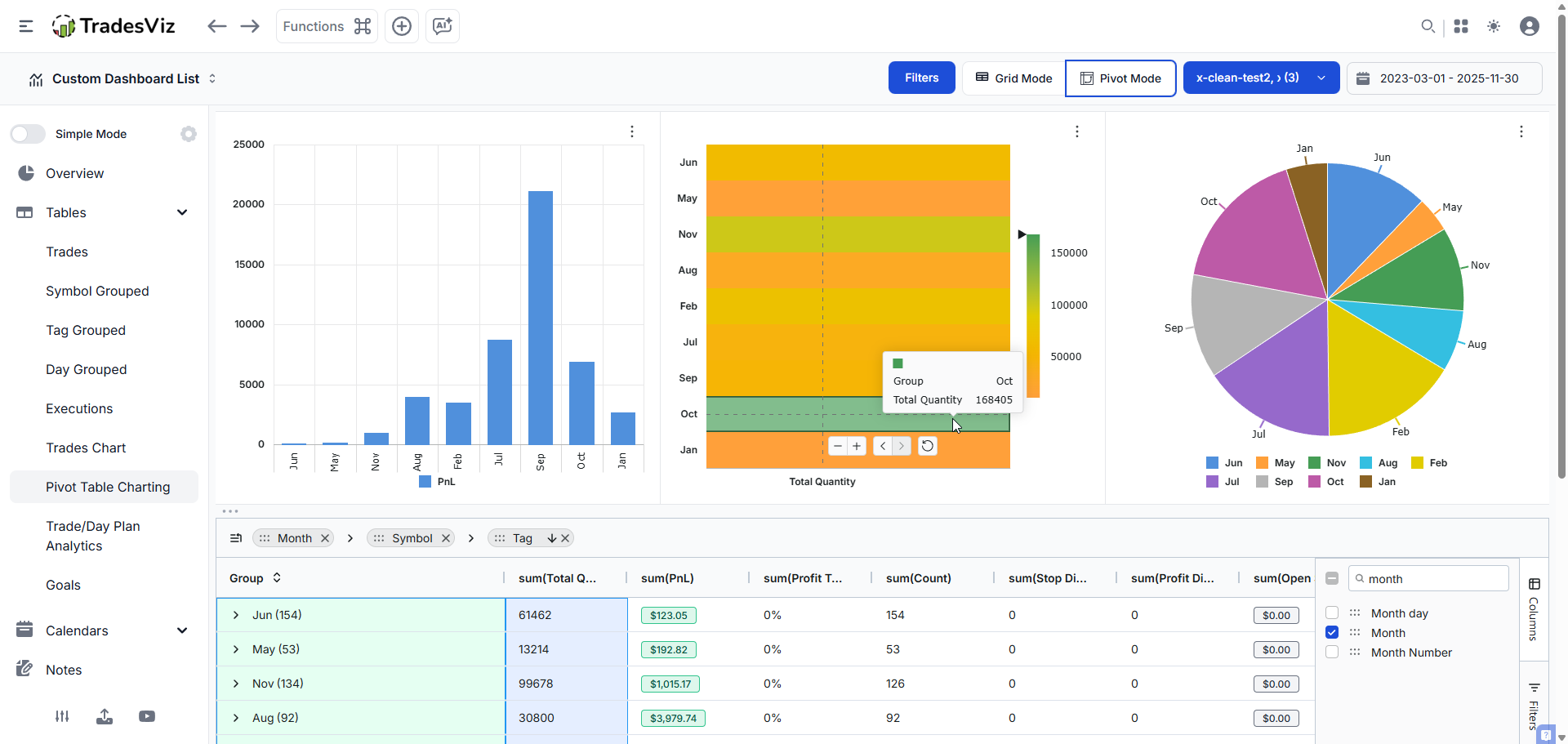This screenshot has width=1568, height=744.
Task: Expand the Aug (92) row
Action: point(236,718)
